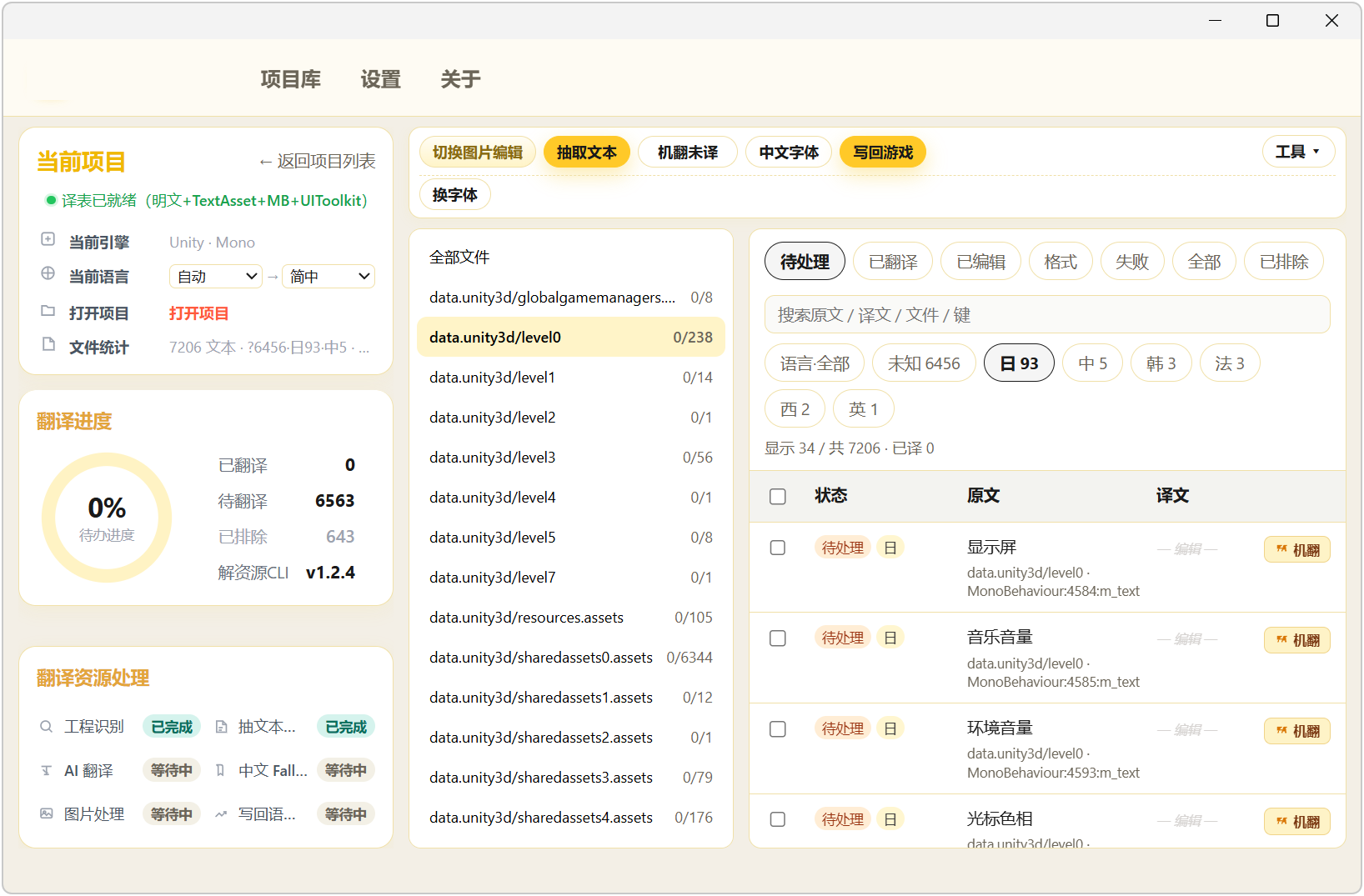This screenshot has width=1364, height=896.
Task: Click the 0% circular progress ring
Action: [107, 518]
